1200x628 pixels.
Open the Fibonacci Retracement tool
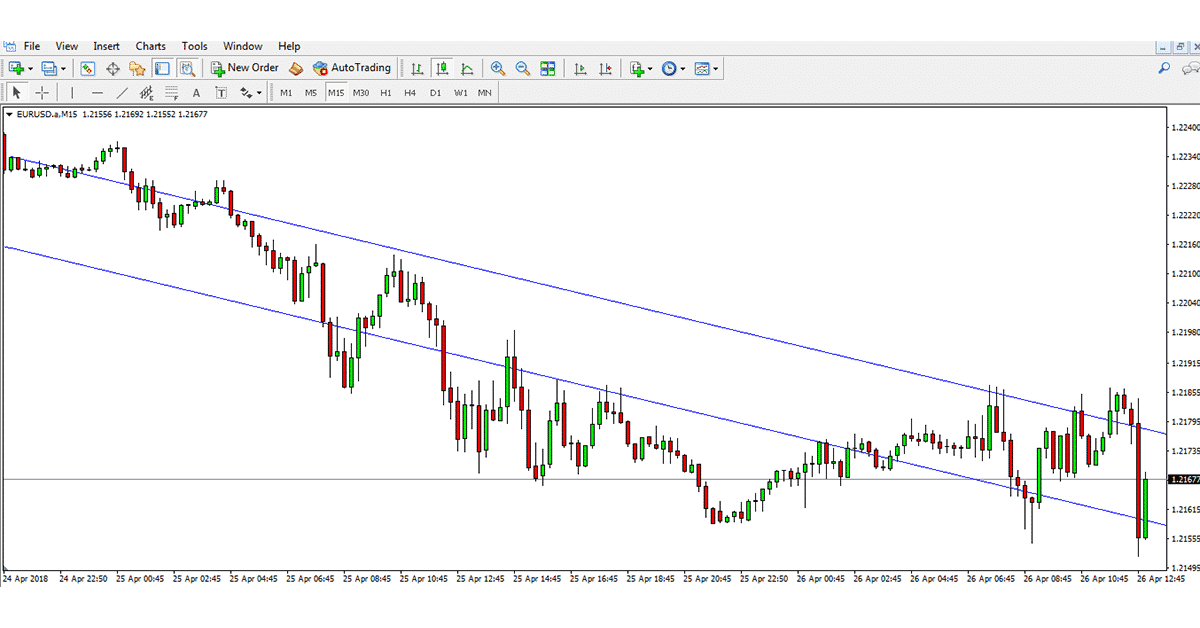[169, 92]
